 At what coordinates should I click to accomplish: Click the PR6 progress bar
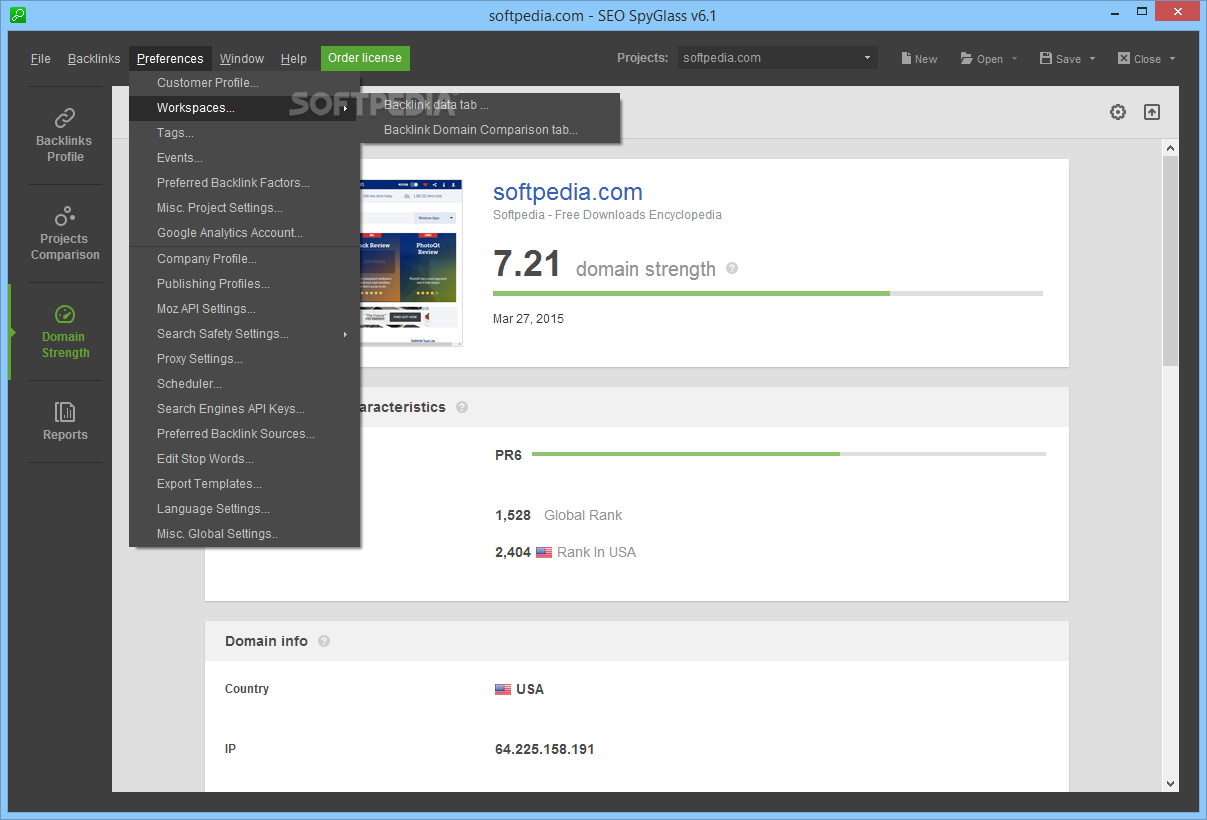789,454
